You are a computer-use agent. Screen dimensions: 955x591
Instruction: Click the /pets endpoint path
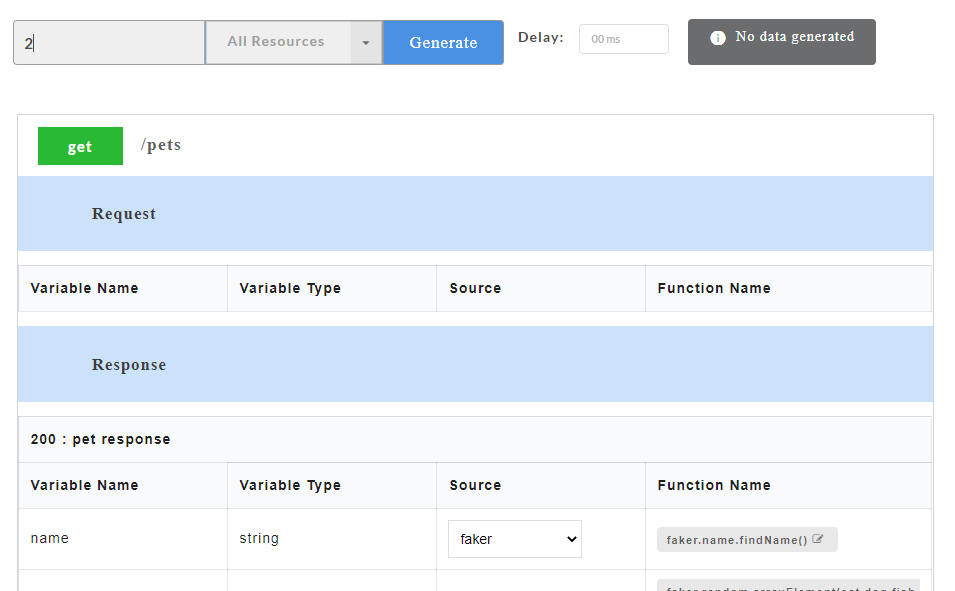(x=161, y=145)
